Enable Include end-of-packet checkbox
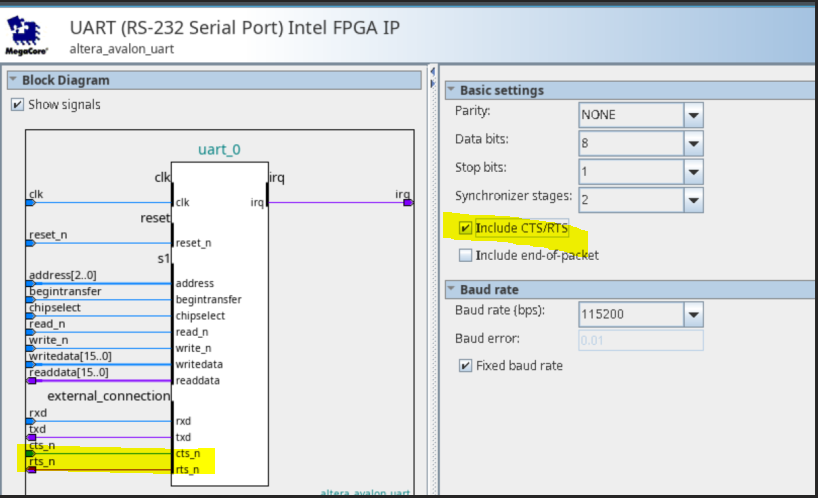 pyautogui.click(x=465, y=255)
